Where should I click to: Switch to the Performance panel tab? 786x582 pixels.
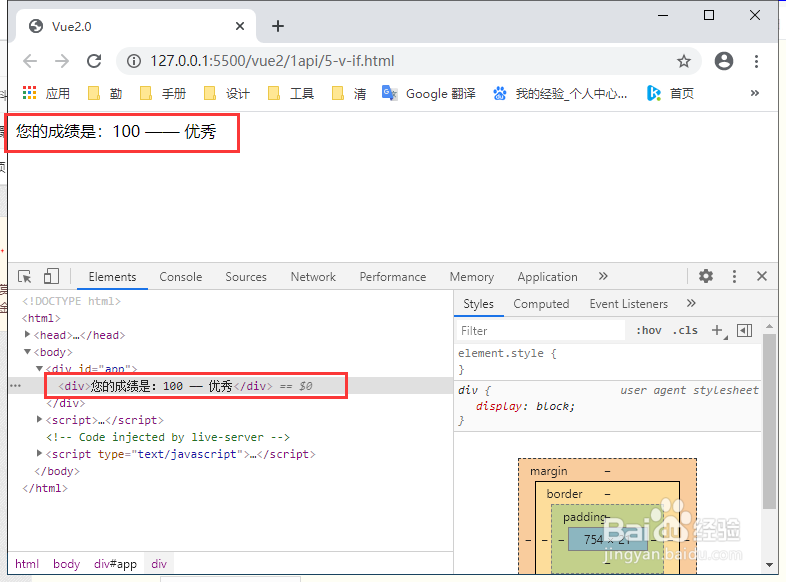[392, 277]
